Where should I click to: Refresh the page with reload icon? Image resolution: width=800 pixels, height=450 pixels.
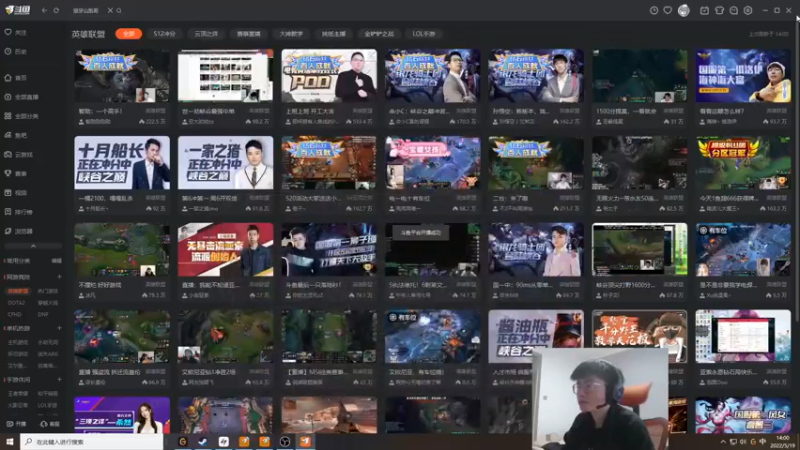pos(56,10)
